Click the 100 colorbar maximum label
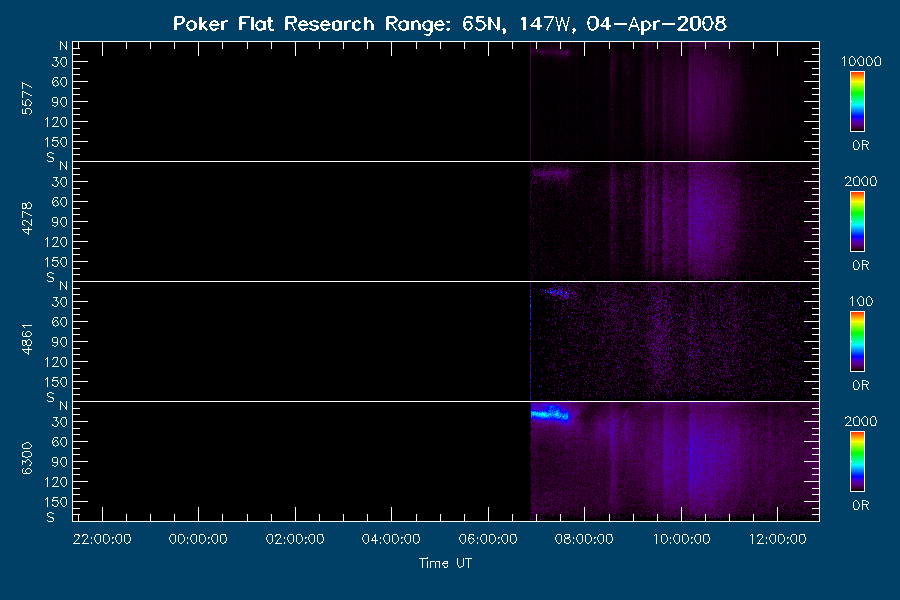The image size is (900, 600). pyautogui.click(x=860, y=301)
